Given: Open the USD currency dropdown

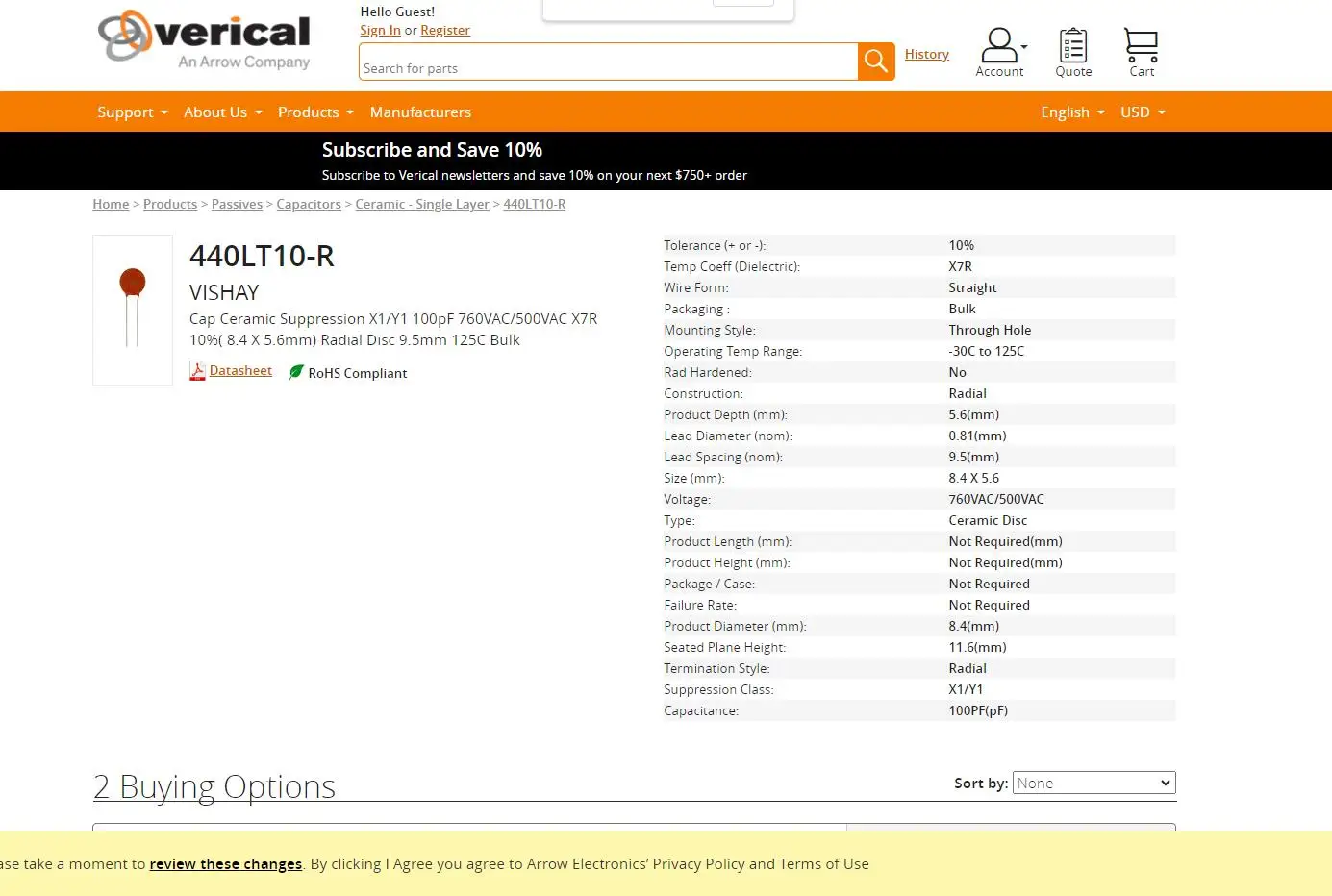Looking at the screenshot, I should (1143, 112).
